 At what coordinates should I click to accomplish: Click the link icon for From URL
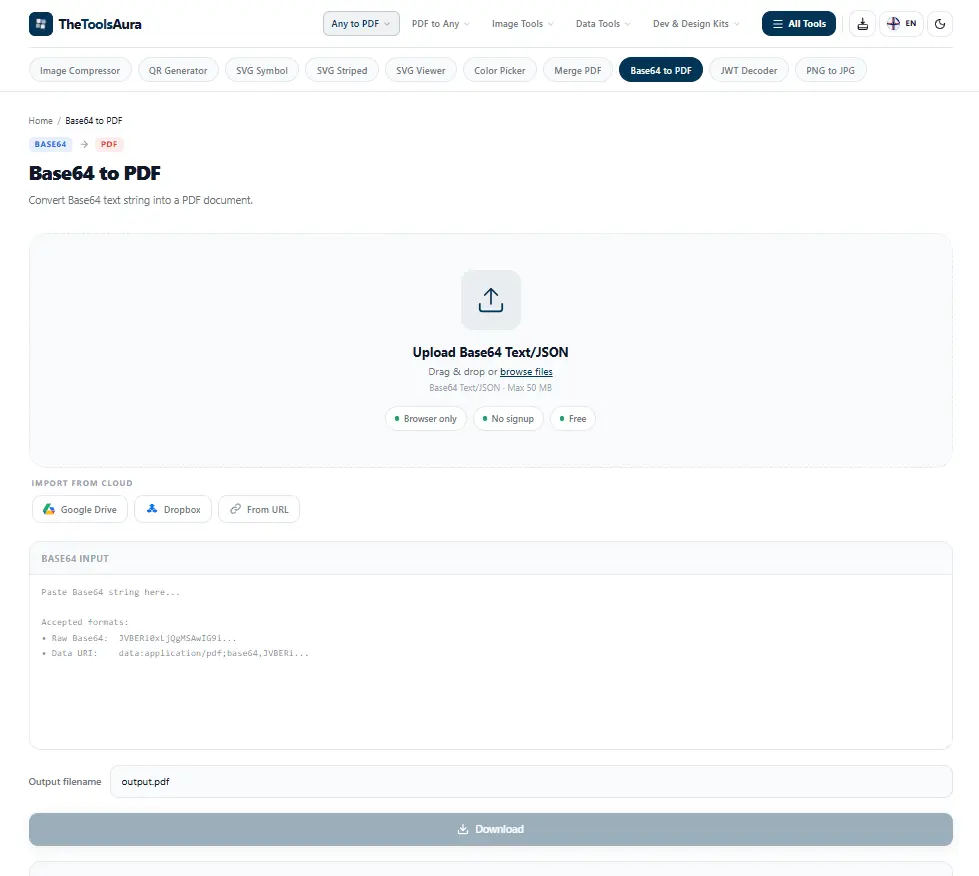pos(235,509)
